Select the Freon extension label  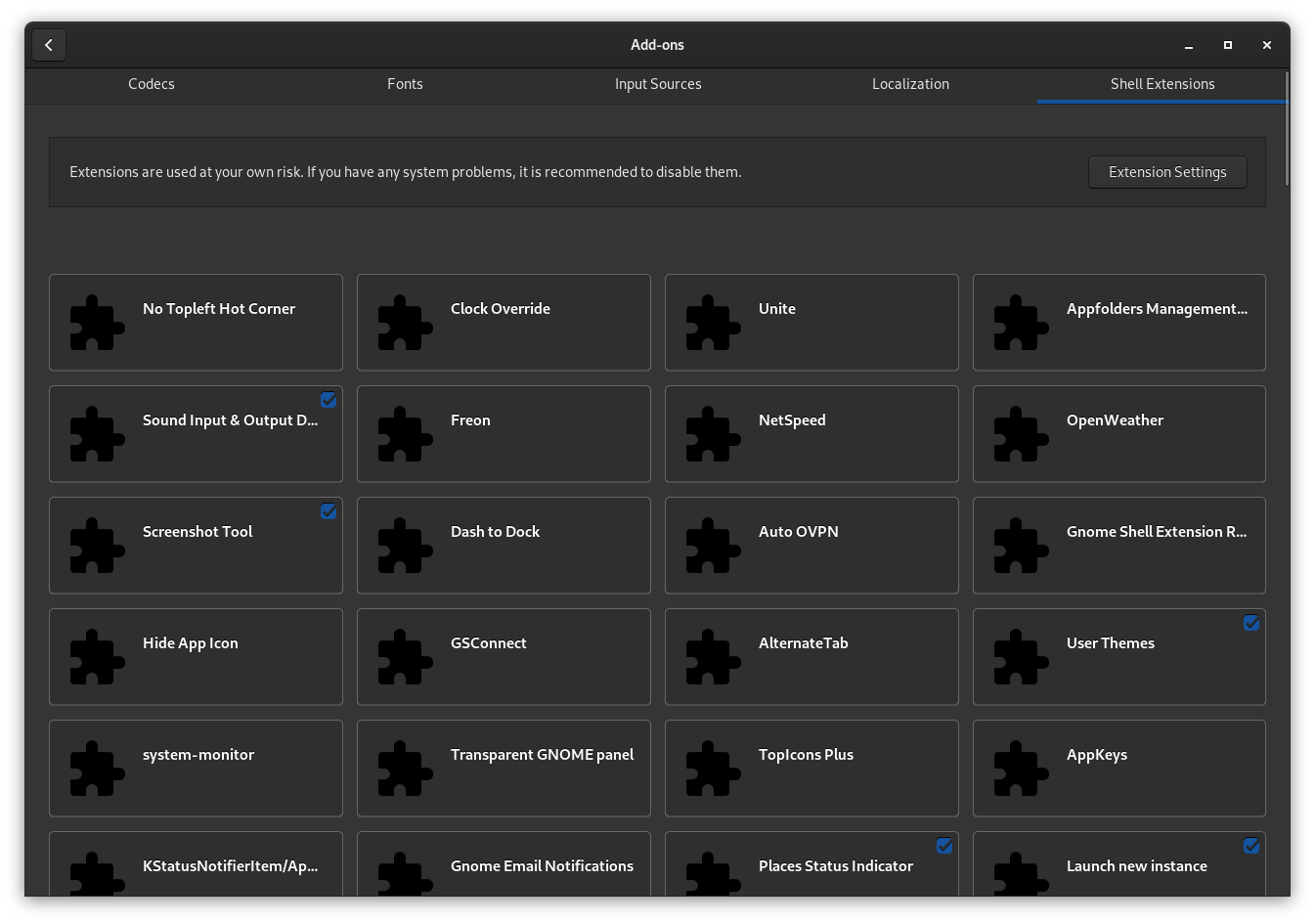coord(470,420)
